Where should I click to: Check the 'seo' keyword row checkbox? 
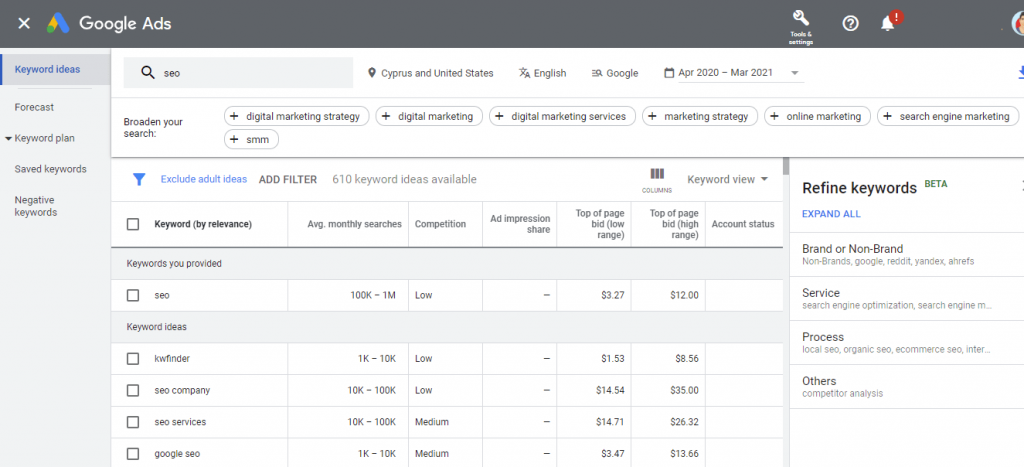click(133, 295)
